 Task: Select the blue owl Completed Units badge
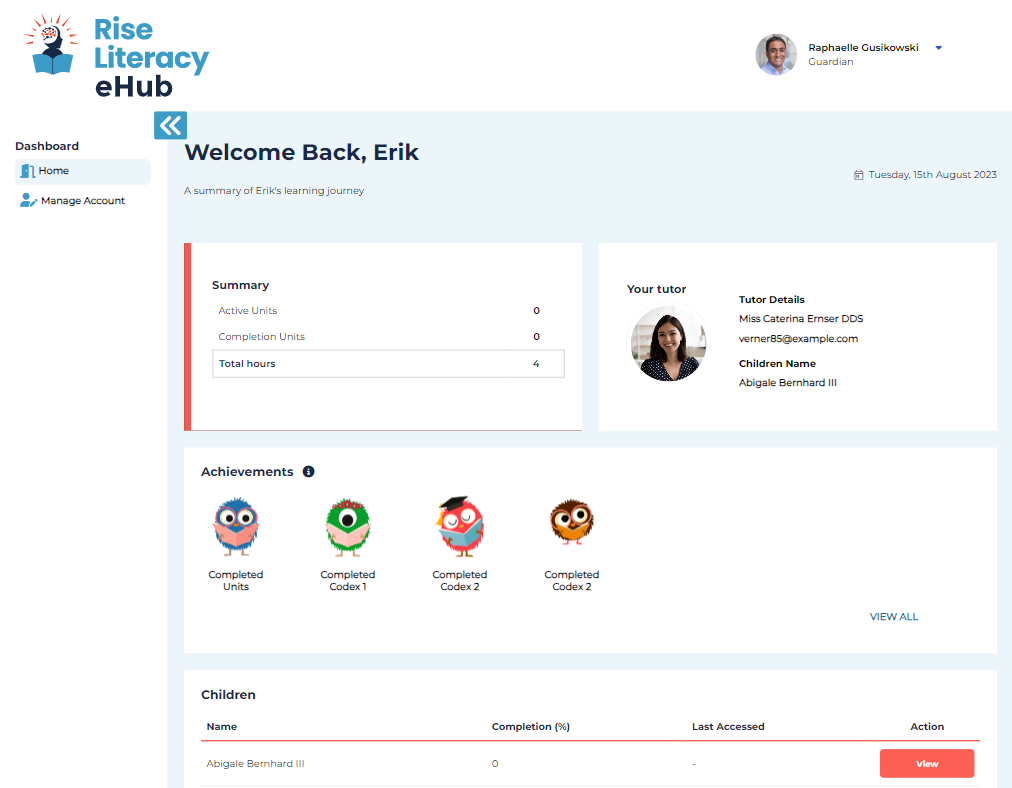point(236,527)
